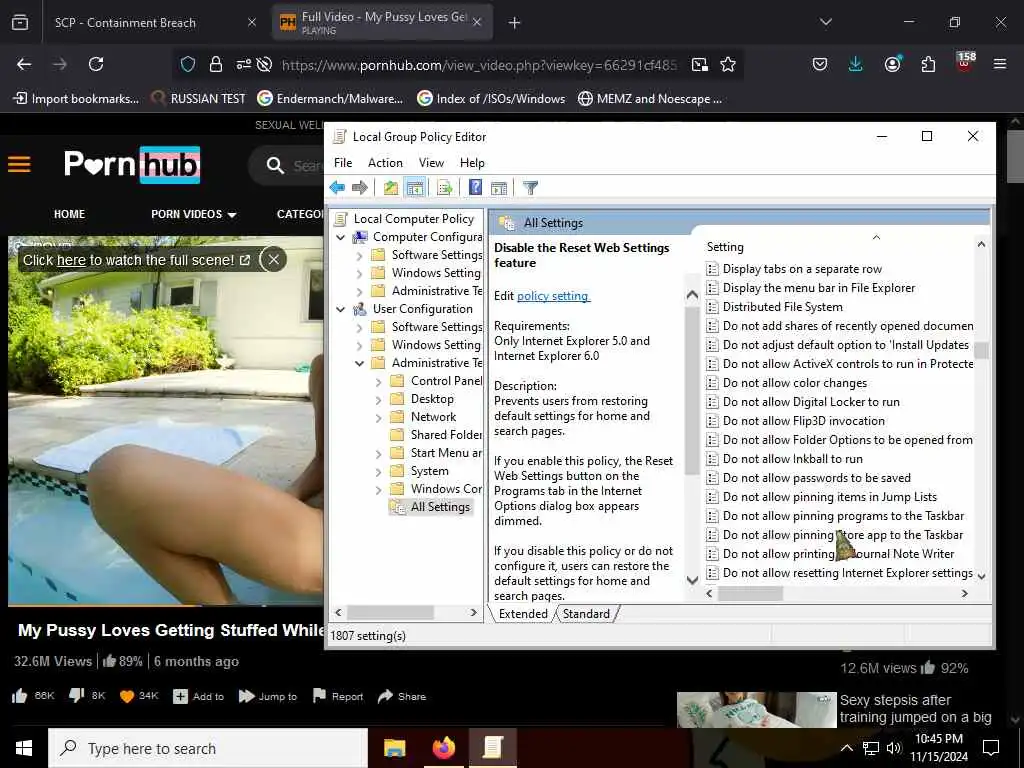Click the settings list vertical scrollbar thumb
Viewport: 1024px width, 768px height.
(x=981, y=350)
